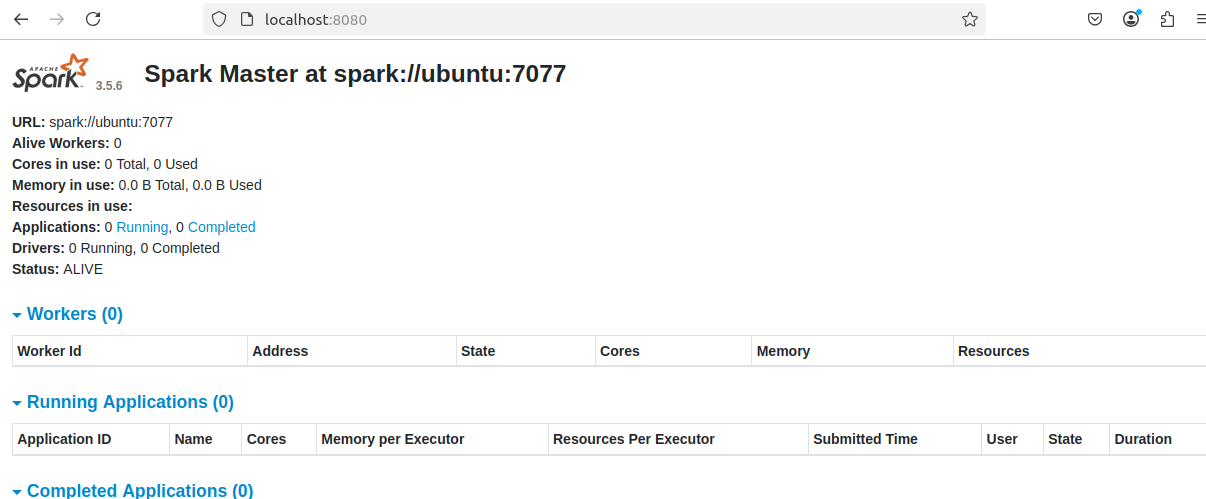The height and width of the screenshot is (499, 1206).
Task: Collapse the Completed Applications (0) section
Action: point(133,490)
